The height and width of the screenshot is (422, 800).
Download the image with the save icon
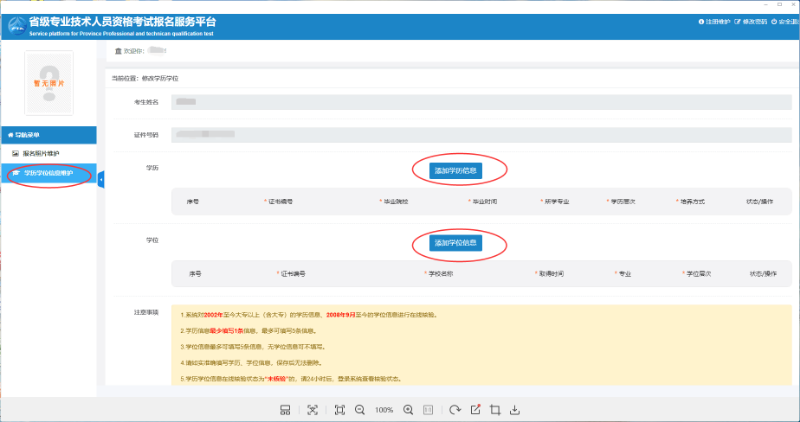point(515,410)
